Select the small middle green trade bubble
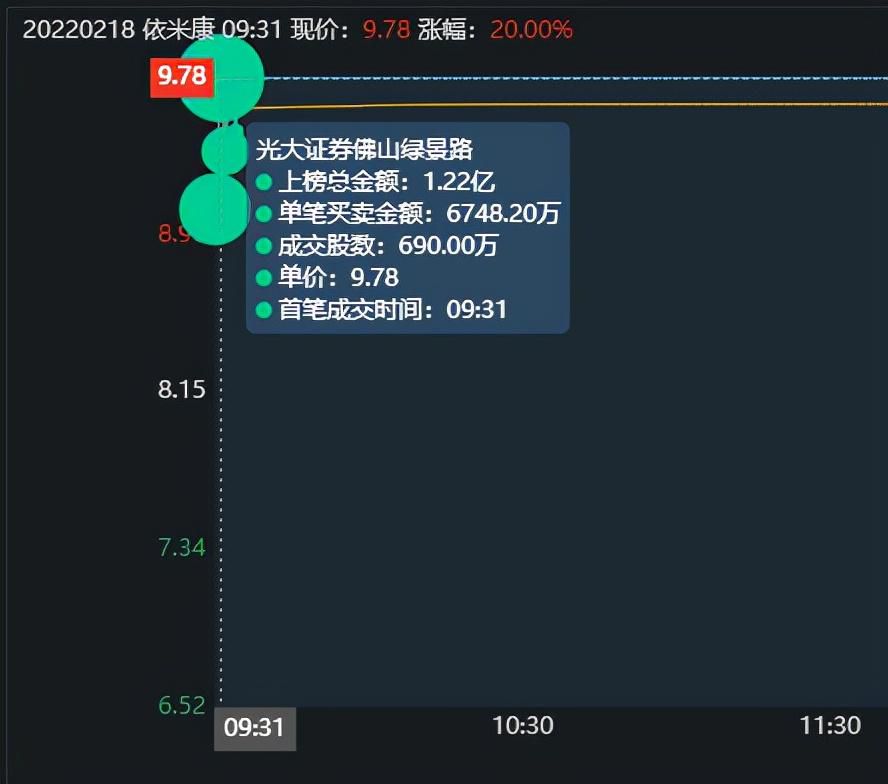 pos(223,150)
